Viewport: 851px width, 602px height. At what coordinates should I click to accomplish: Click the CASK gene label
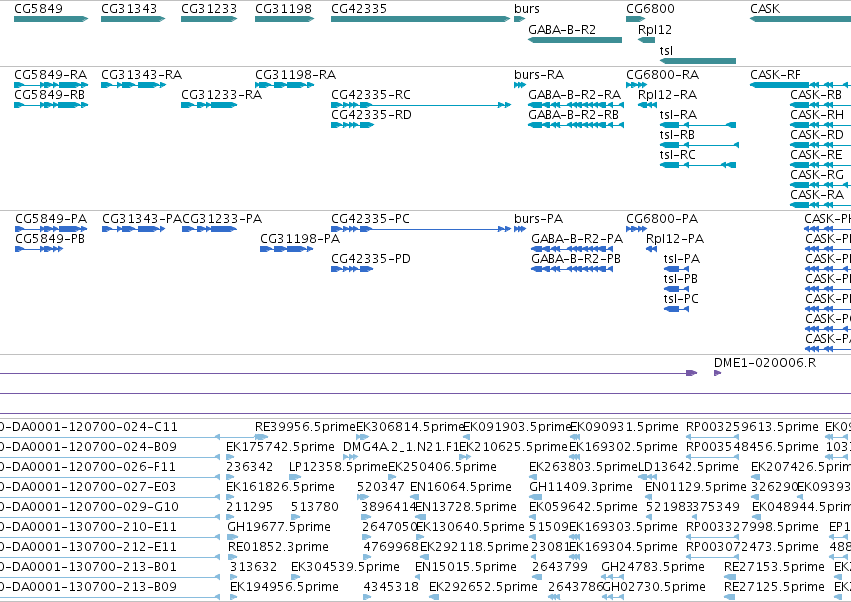coord(765,9)
